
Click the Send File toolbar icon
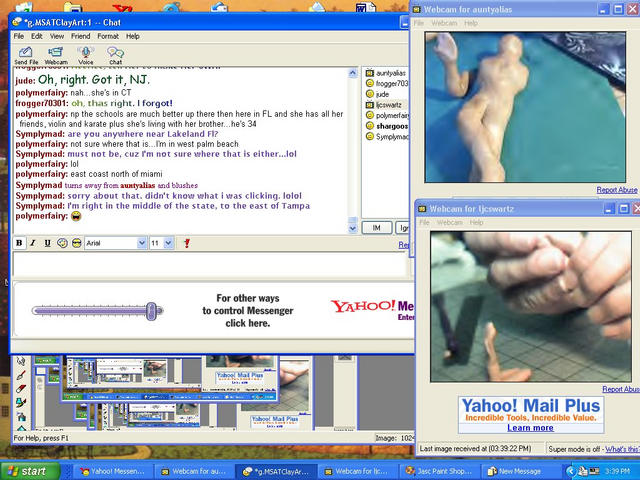26,56
